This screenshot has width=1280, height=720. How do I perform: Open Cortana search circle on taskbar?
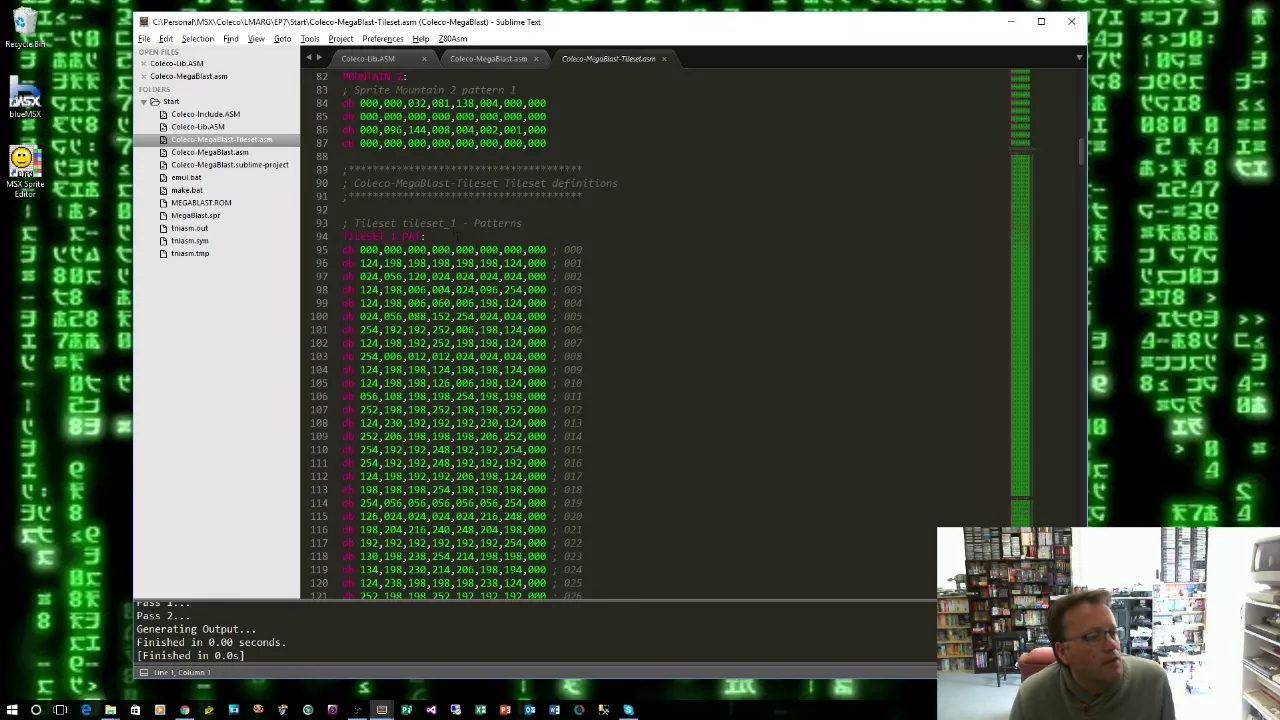[36, 710]
